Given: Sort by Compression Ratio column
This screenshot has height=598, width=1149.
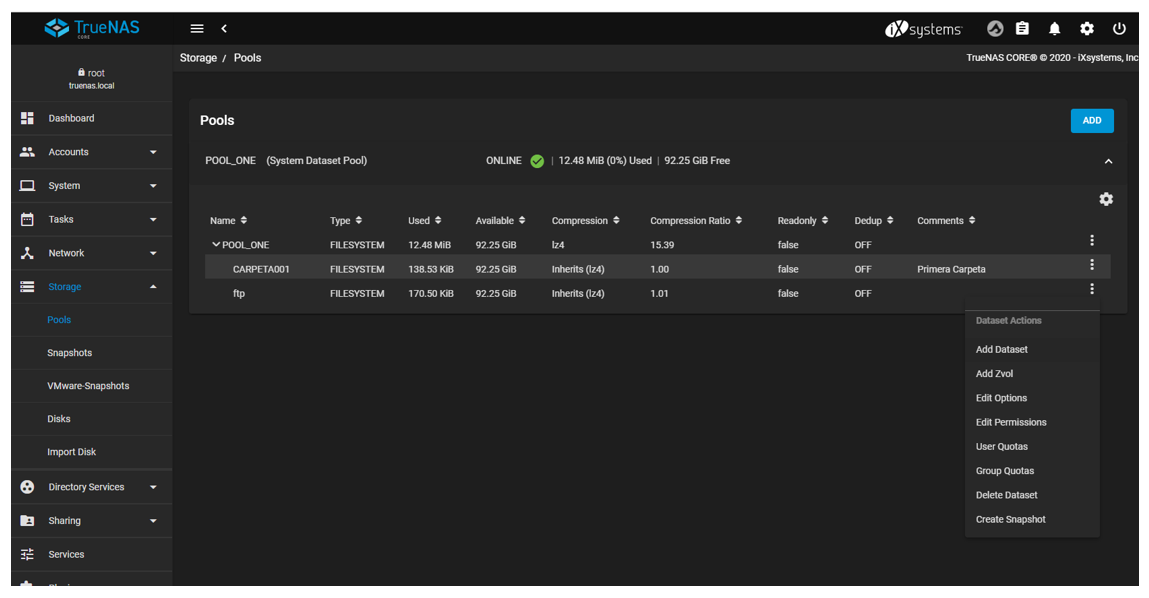Looking at the screenshot, I should click(695, 221).
